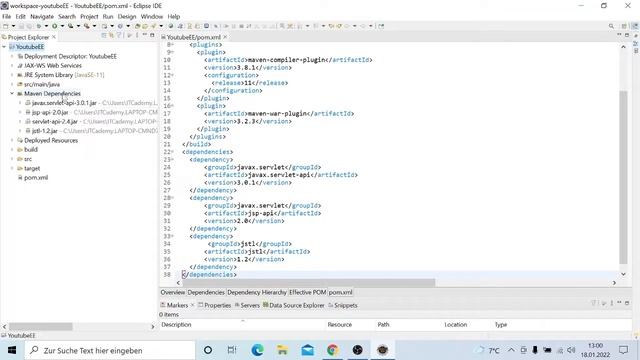Open the Servers view tab
Screen dimensions: 640x360
click(x=247, y=305)
